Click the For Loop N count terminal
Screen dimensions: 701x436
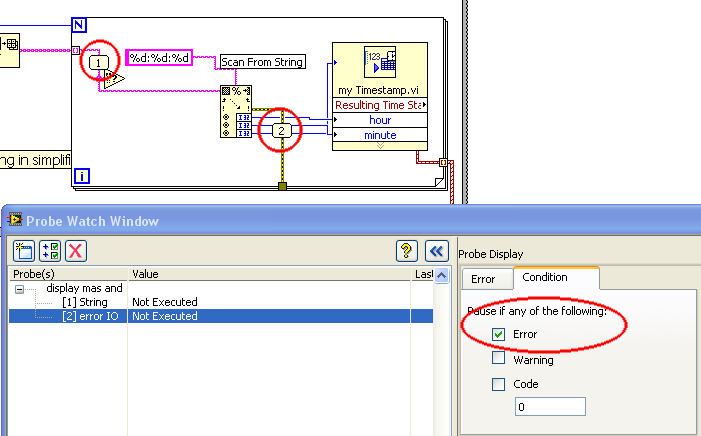pos(79,25)
